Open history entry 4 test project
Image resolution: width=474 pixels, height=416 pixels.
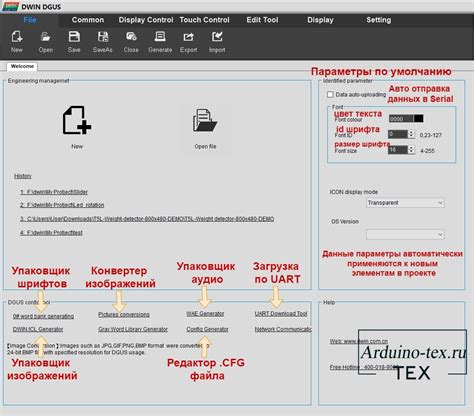[51, 233]
